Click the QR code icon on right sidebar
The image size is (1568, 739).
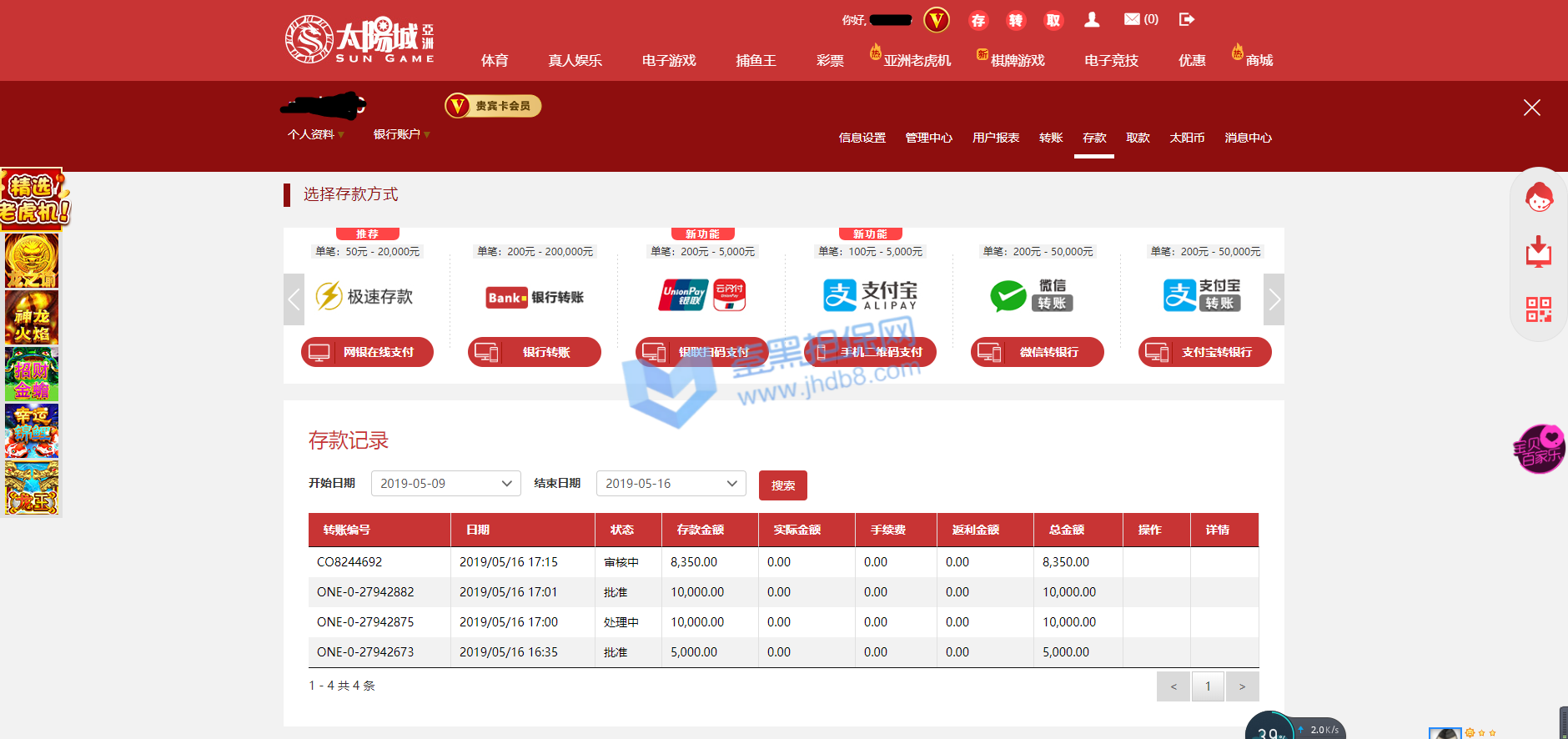(1539, 309)
